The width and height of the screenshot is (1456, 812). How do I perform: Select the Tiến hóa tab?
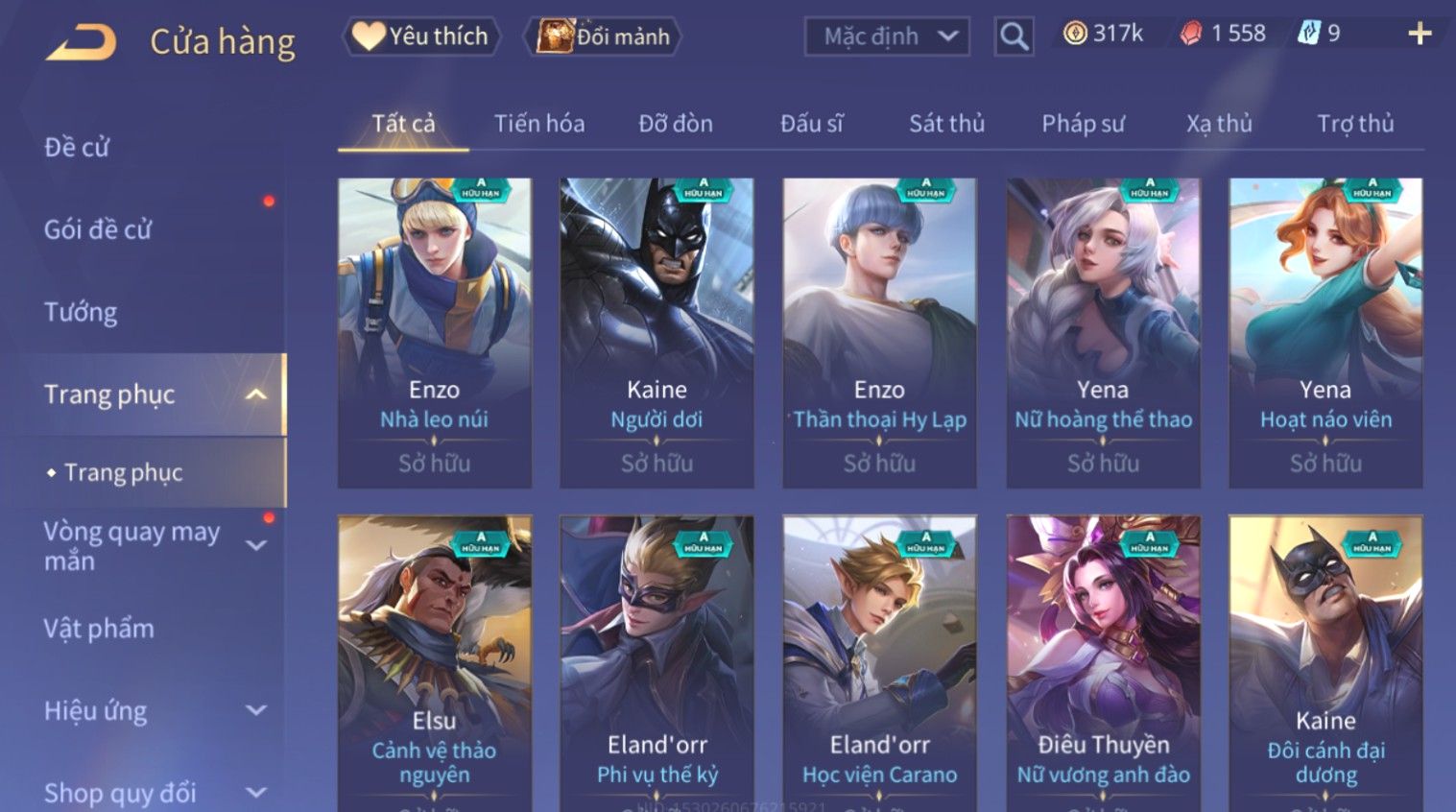tap(539, 124)
